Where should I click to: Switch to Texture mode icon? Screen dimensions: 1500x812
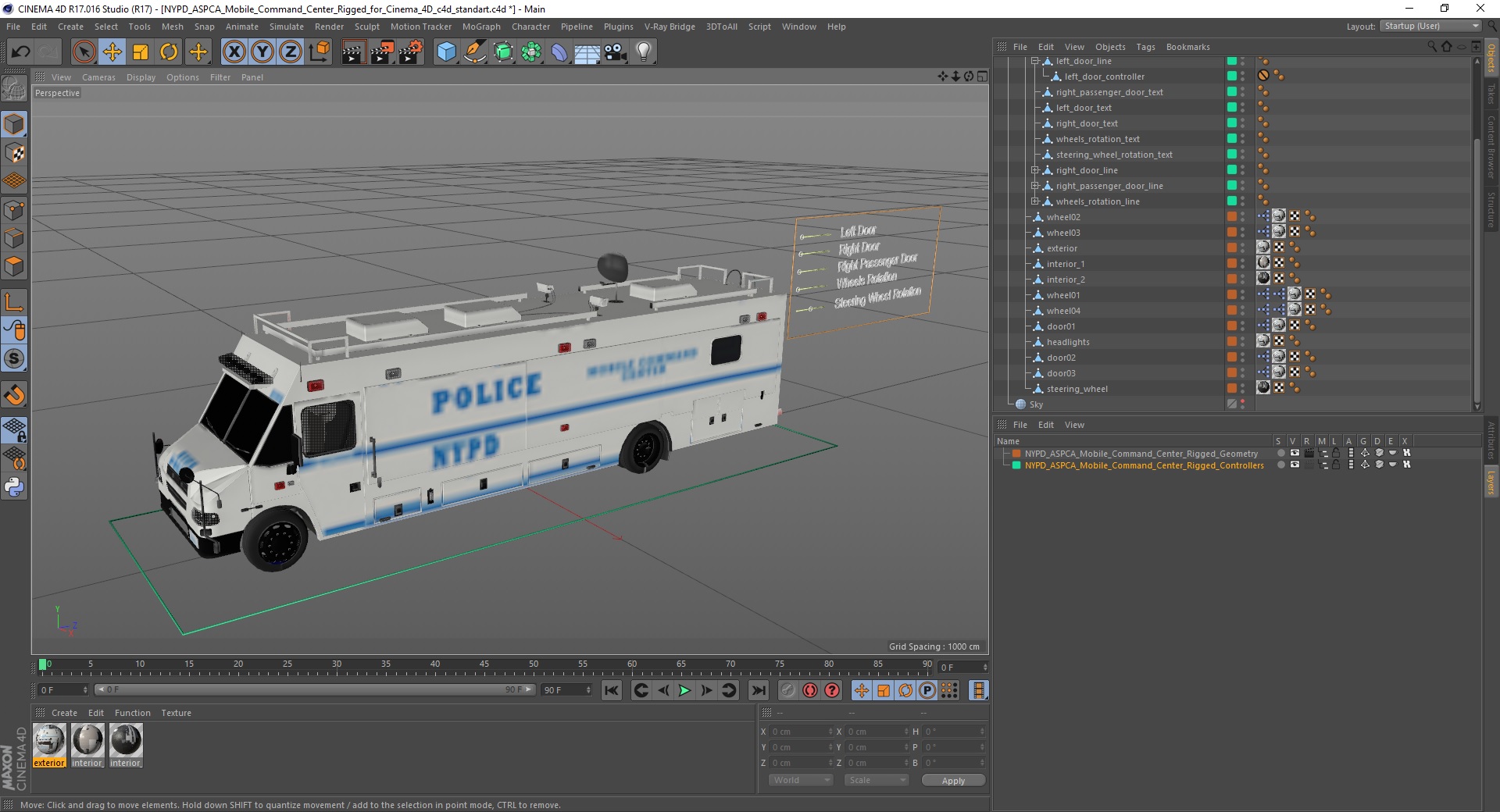14,153
